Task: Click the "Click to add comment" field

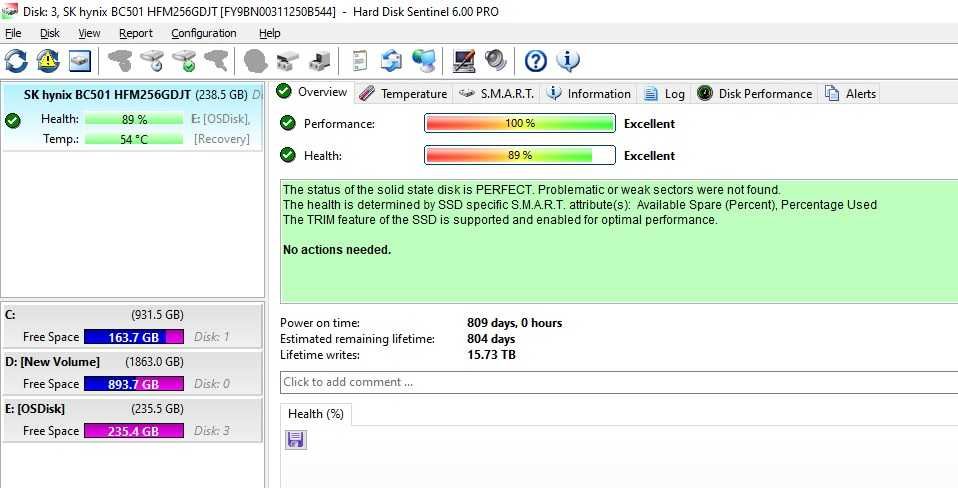Action: (619, 382)
